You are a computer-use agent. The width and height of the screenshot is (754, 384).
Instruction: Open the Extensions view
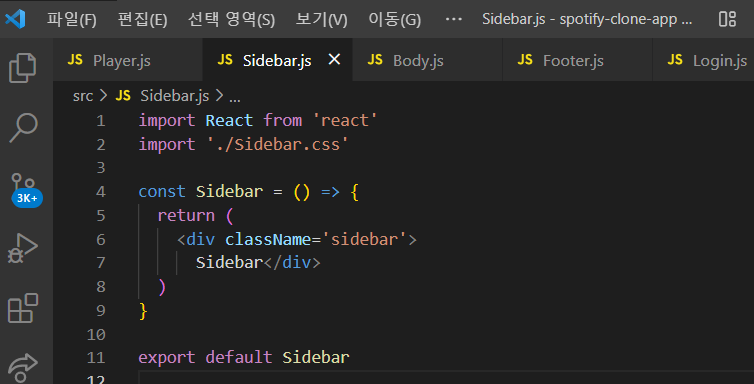pyautogui.click(x=23, y=308)
